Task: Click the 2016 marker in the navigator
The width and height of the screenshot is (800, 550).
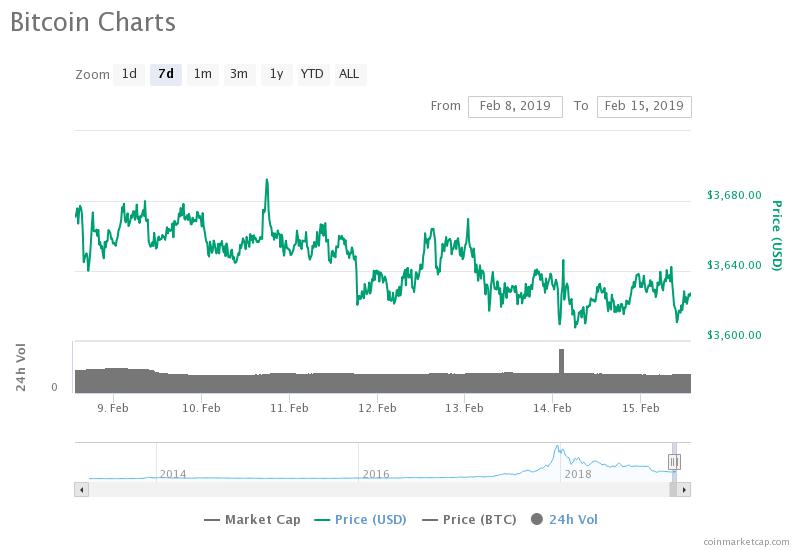Action: [x=376, y=474]
